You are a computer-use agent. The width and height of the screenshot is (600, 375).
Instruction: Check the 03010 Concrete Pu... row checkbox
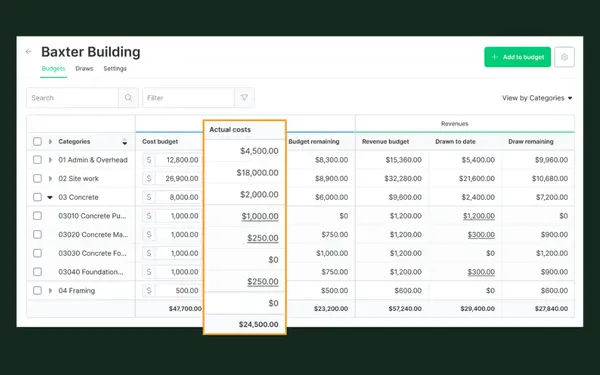click(x=37, y=216)
